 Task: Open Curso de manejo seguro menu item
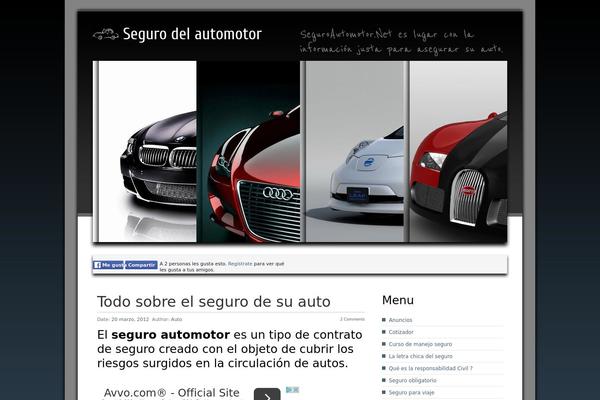tap(420, 344)
